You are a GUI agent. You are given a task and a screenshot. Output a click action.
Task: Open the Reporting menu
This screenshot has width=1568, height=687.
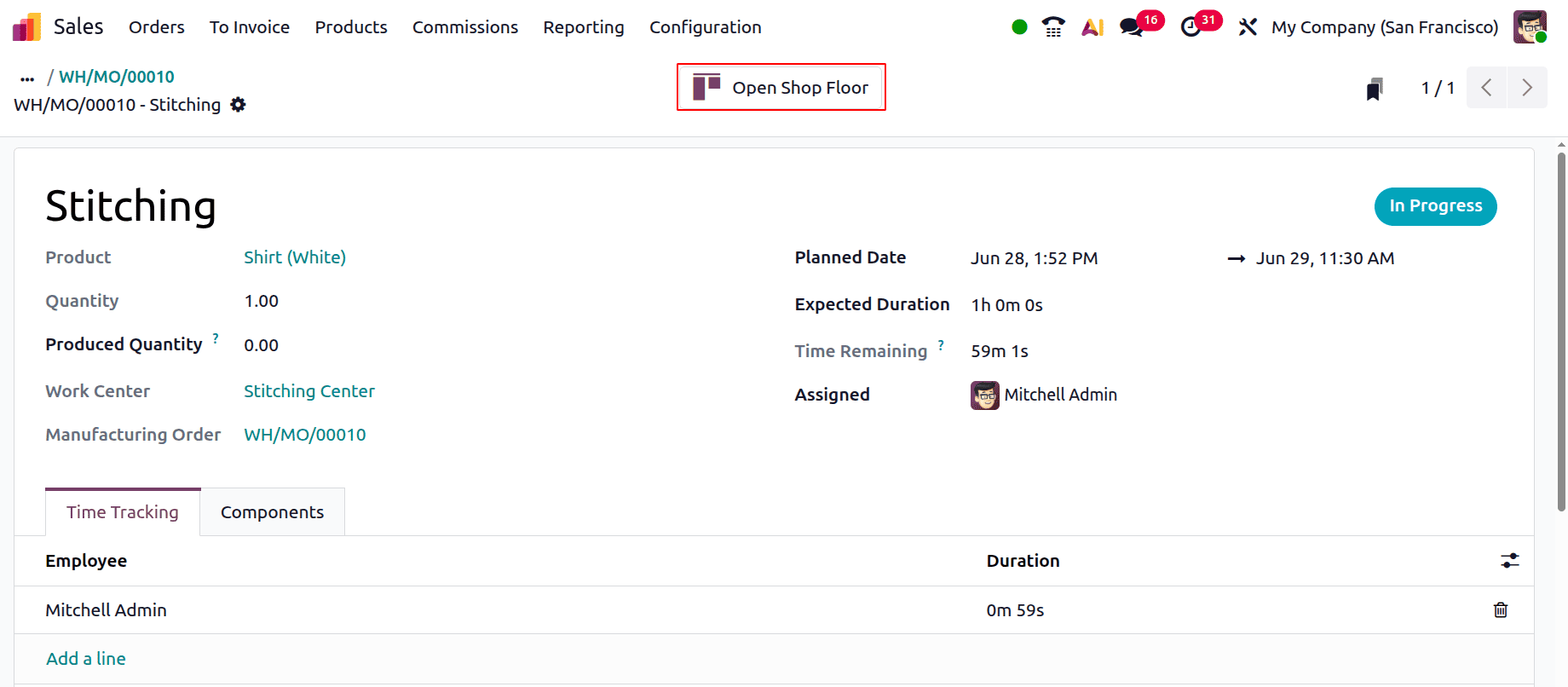[584, 27]
